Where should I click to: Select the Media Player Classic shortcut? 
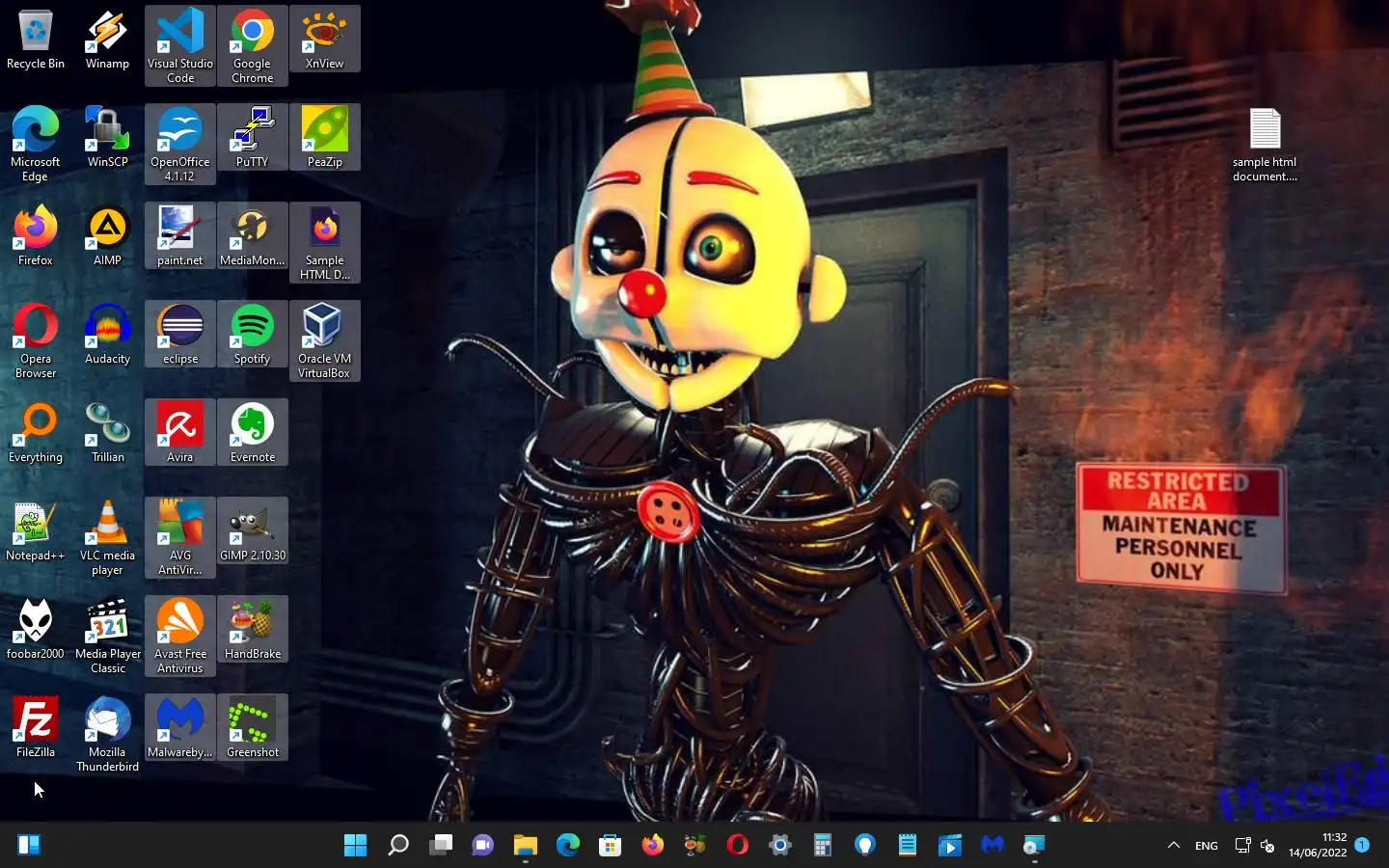pyautogui.click(x=107, y=636)
